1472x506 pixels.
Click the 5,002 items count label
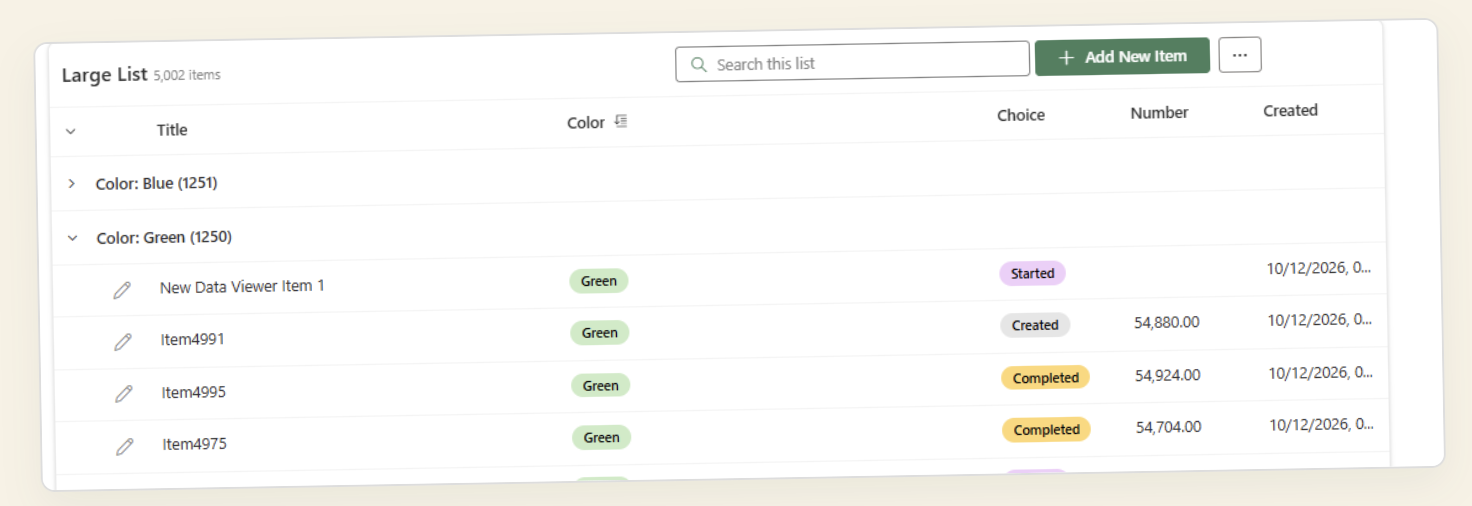187,75
